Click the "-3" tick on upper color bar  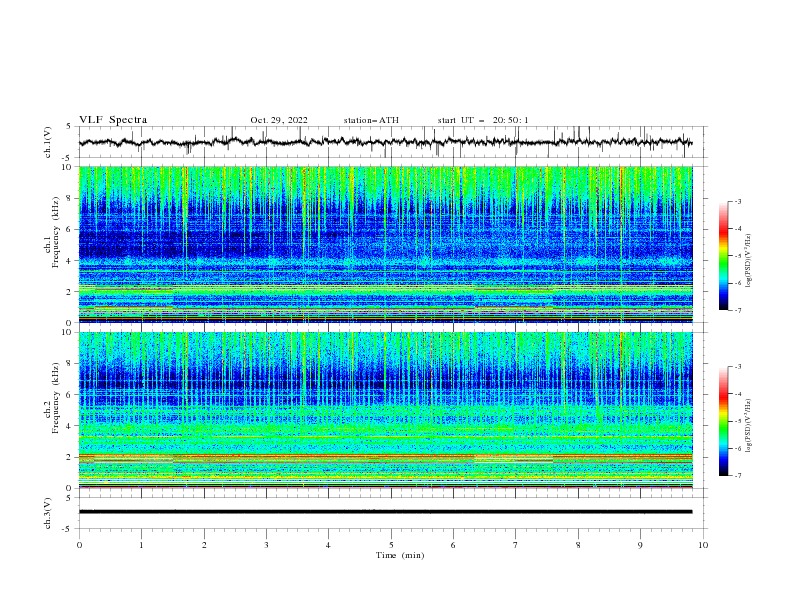click(x=738, y=201)
